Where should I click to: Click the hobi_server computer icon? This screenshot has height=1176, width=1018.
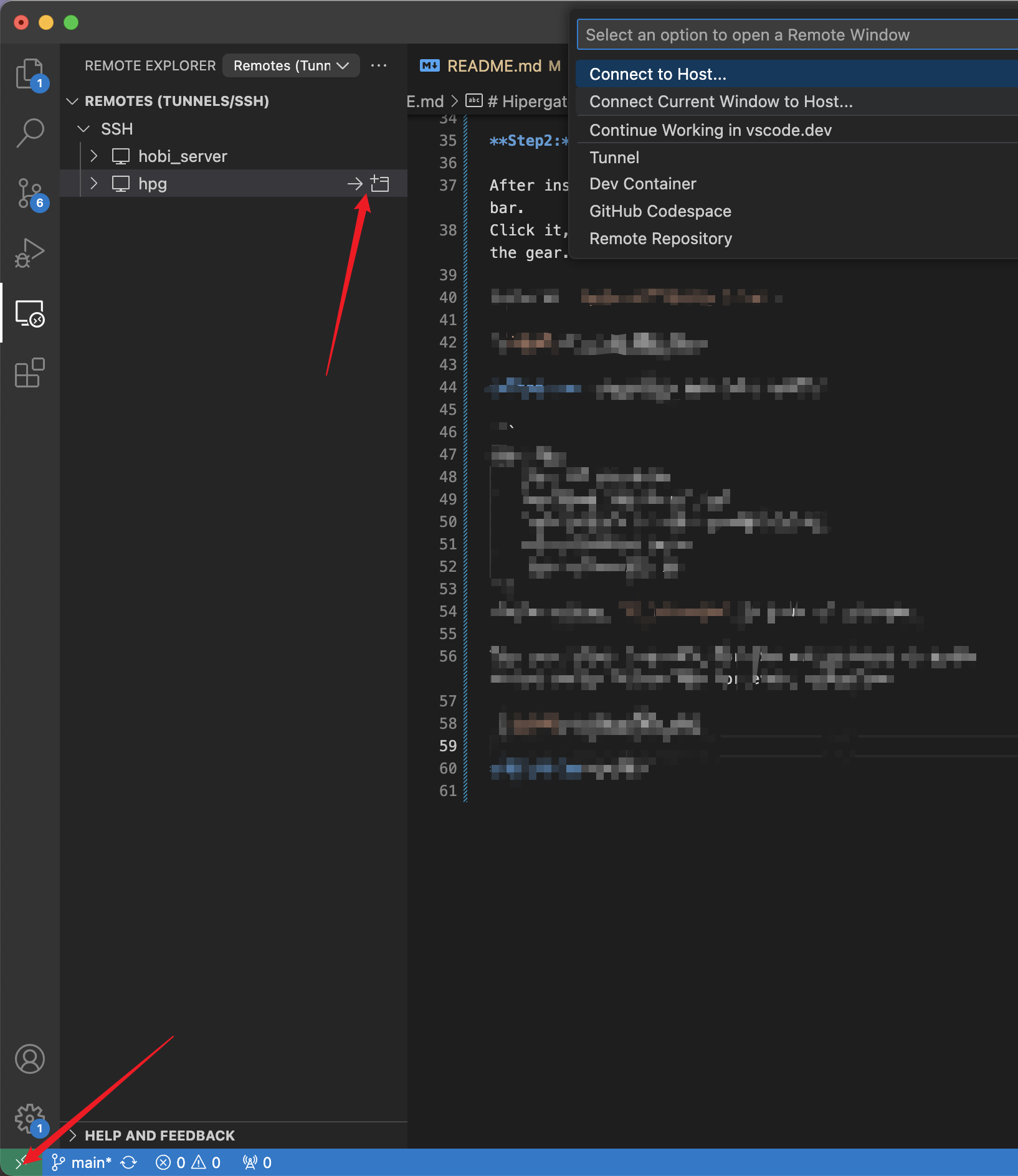pyautogui.click(x=120, y=156)
